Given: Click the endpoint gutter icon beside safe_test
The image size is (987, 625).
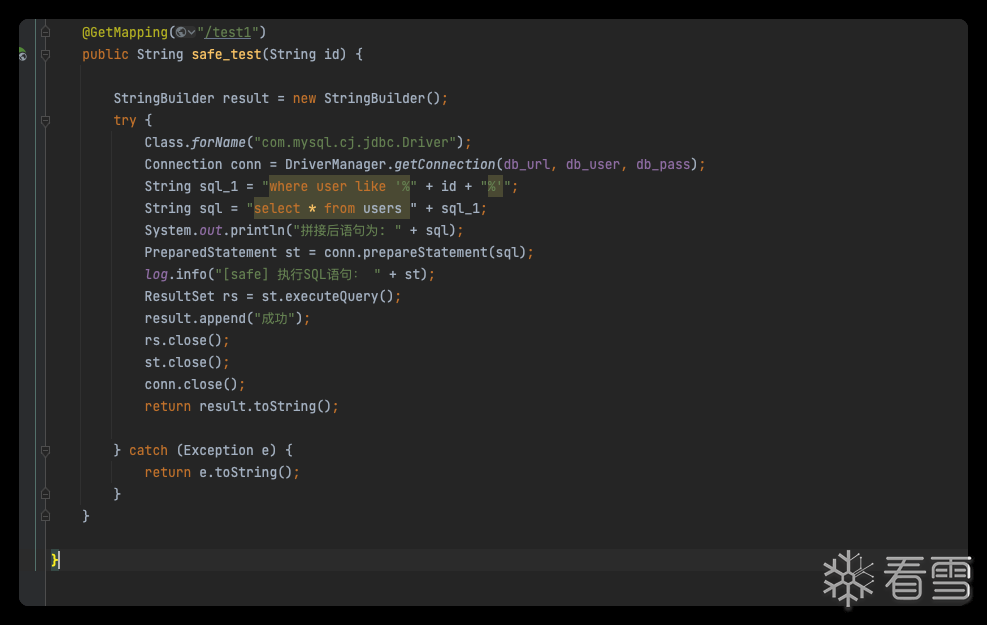Looking at the screenshot, I should tap(22, 55).
